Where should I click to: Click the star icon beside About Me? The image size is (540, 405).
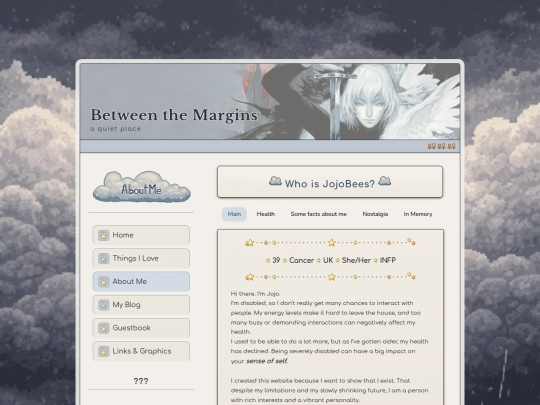click(104, 282)
